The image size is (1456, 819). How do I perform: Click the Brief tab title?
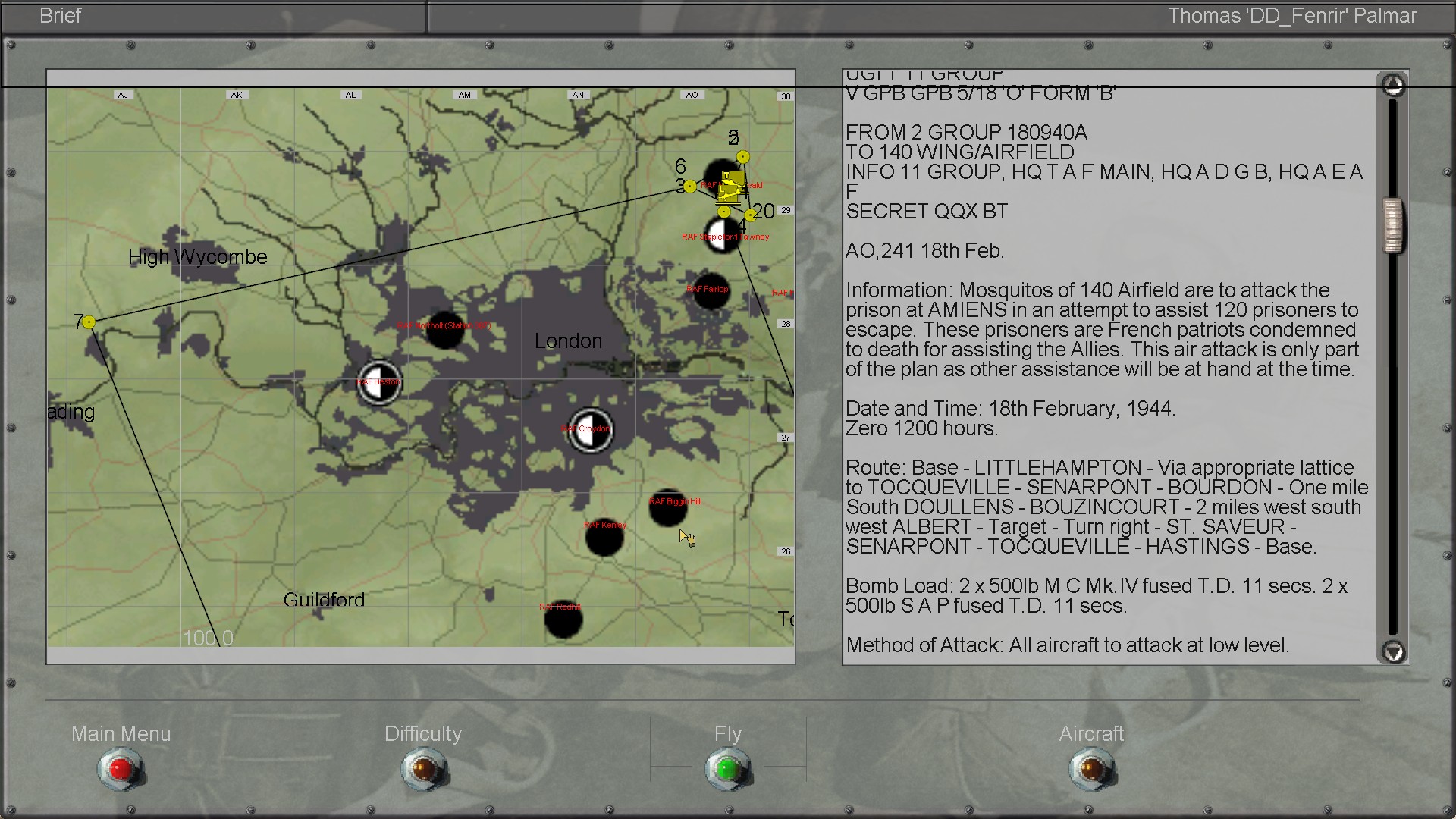coord(61,16)
